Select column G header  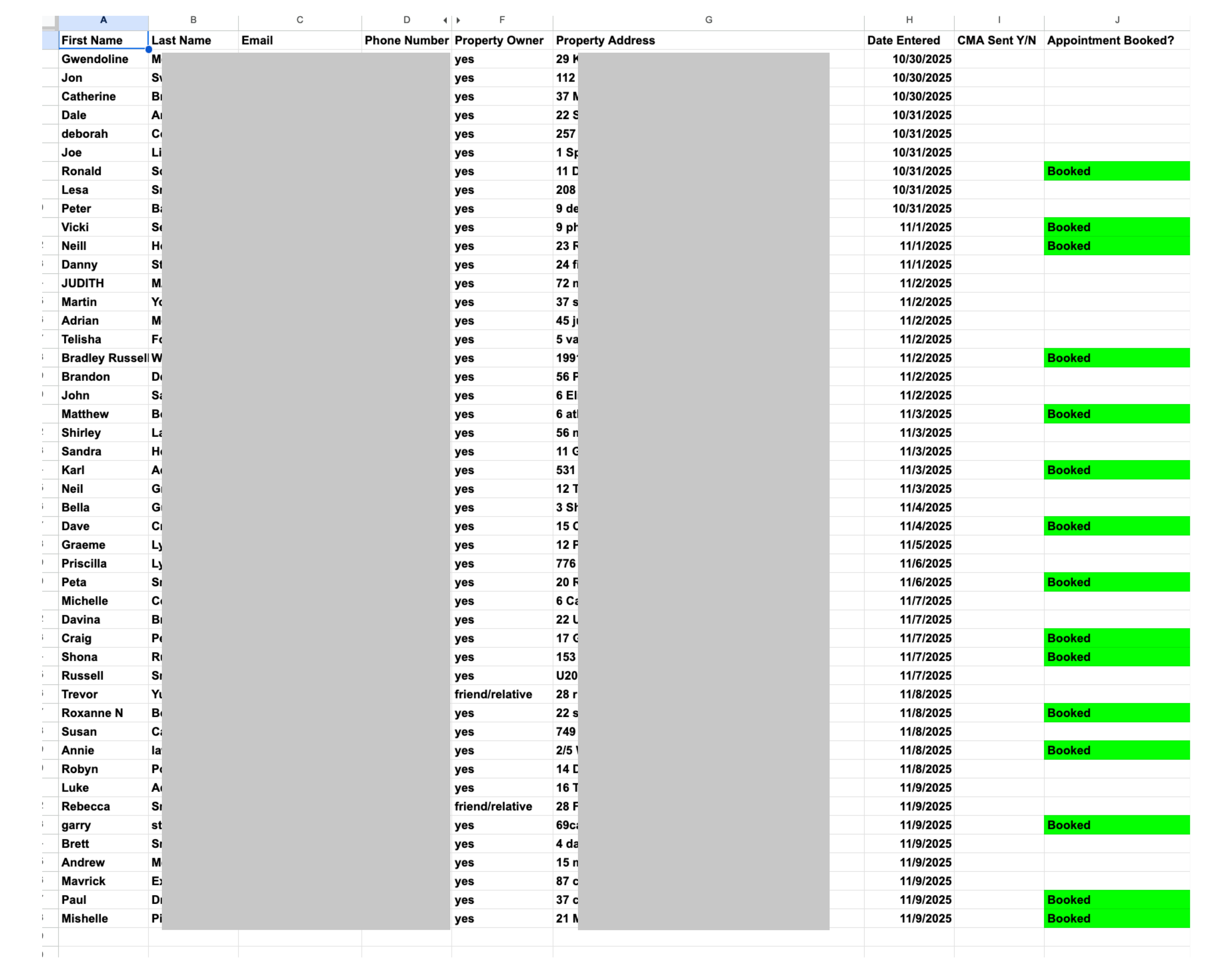[708, 20]
